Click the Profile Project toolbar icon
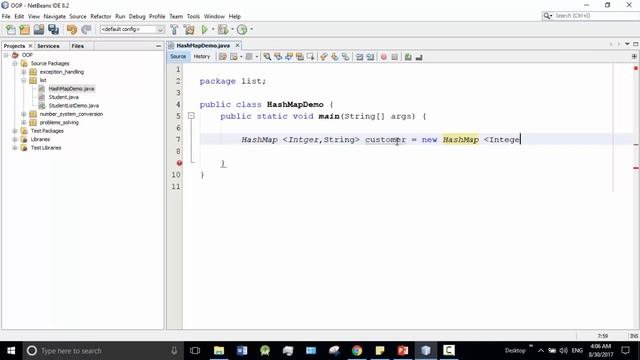 click(x=242, y=29)
